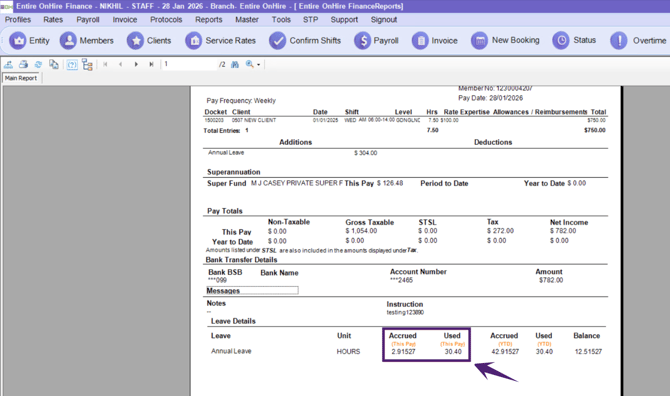The width and height of the screenshot is (670, 396).
Task: Toggle the parameter panel icon
Action: (72, 65)
